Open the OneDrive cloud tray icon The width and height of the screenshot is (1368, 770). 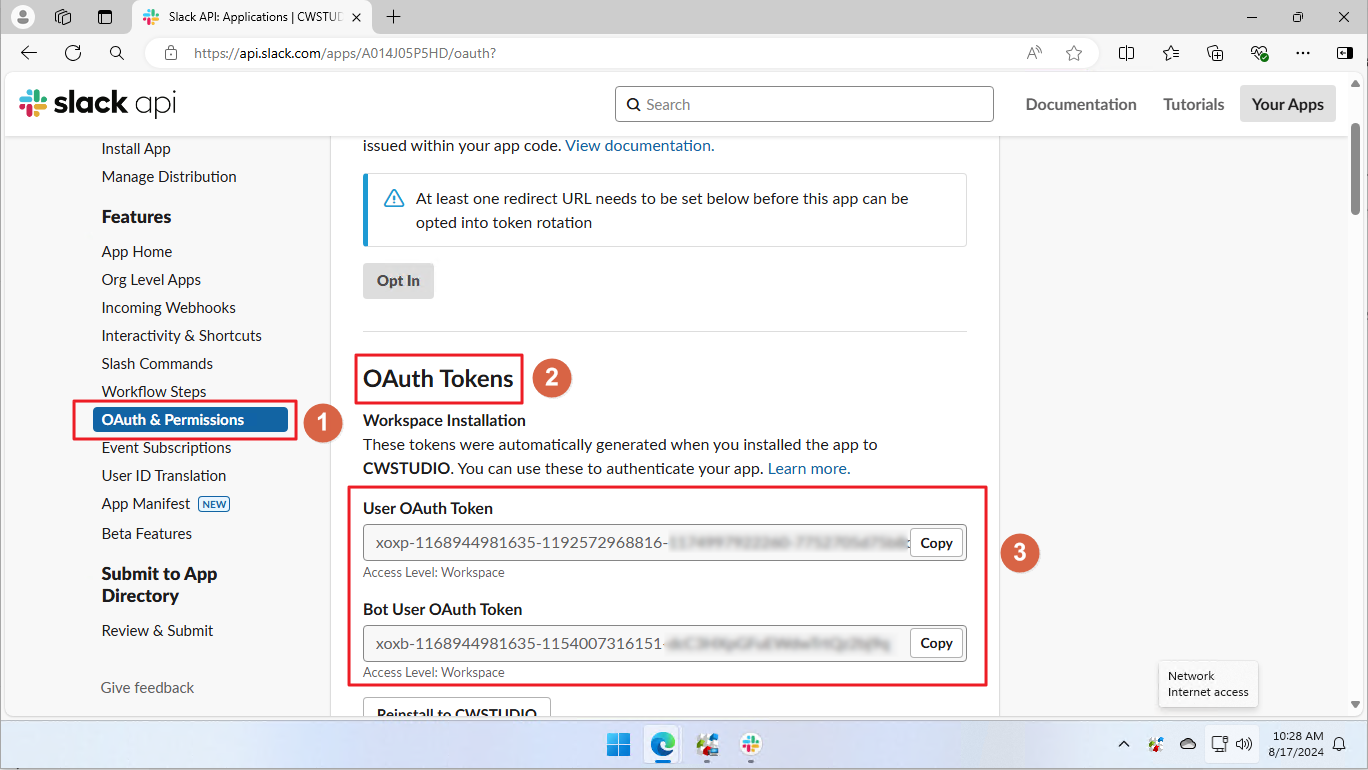click(1188, 744)
